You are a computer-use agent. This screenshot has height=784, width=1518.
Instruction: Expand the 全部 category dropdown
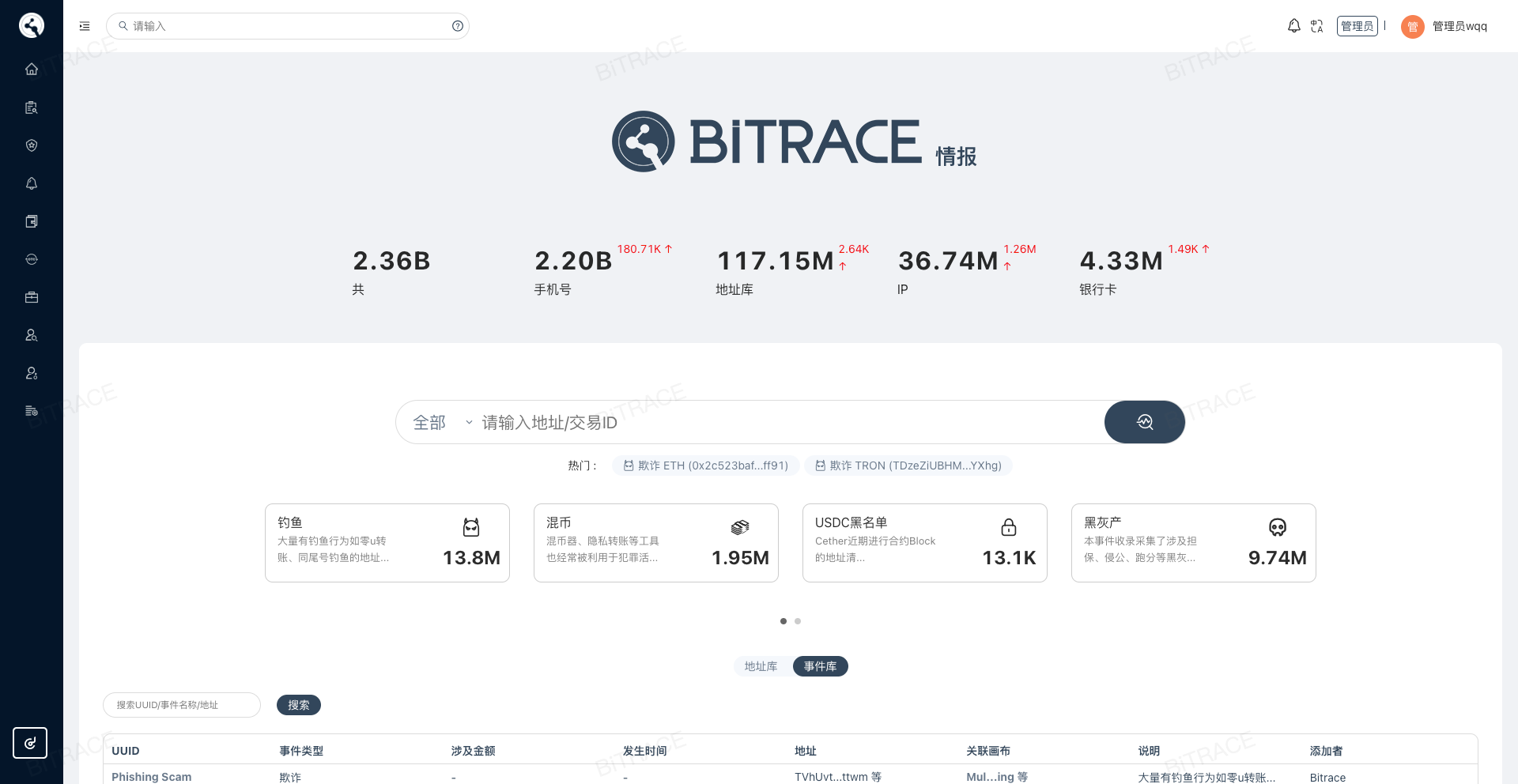point(443,423)
